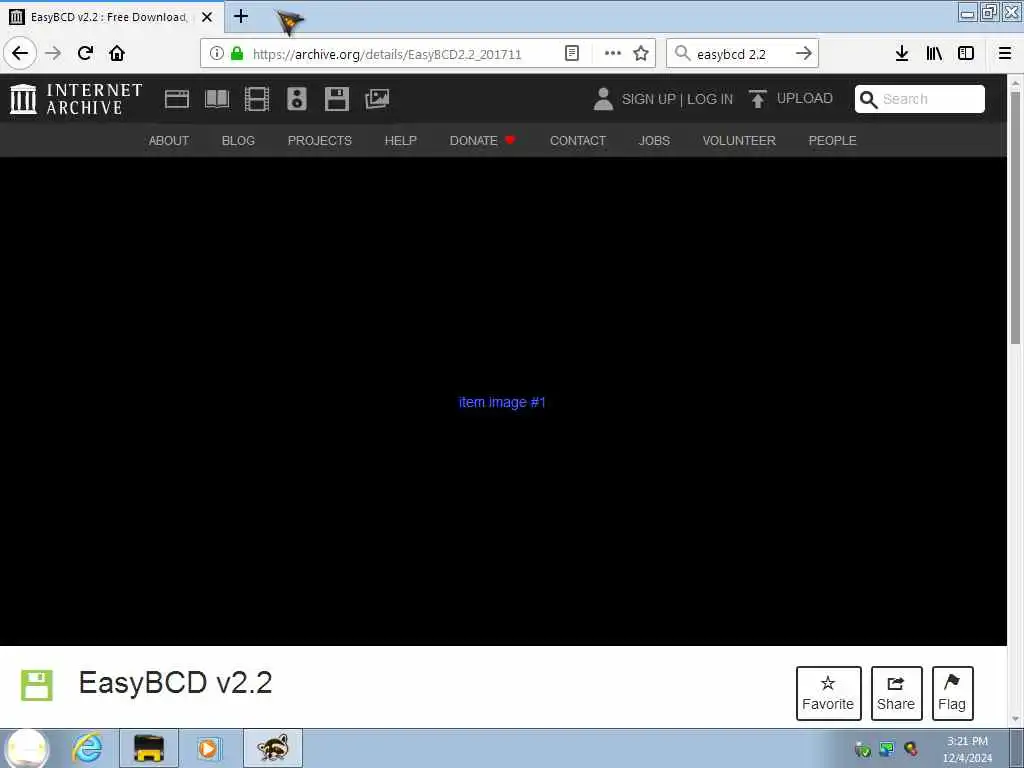Image resolution: width=1024 pixels, height=768 pixels.
Task: Click the SIGN UP link
Action: (648, 99)
